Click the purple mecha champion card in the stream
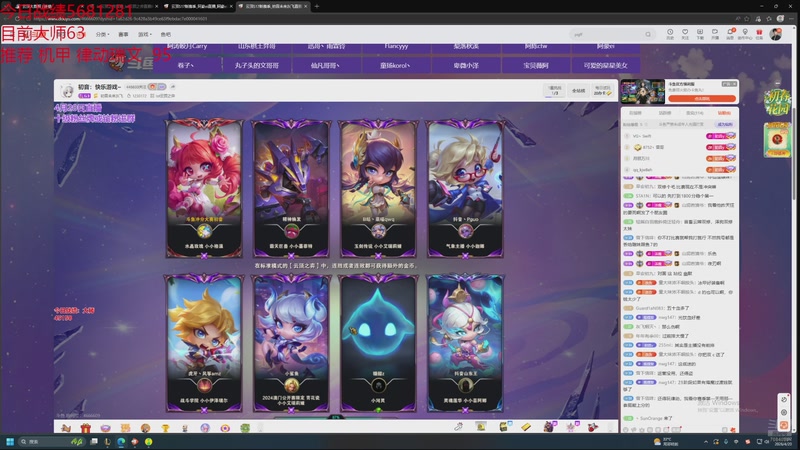The height and width of the screenshot is (450, 800). click(291, 188)
